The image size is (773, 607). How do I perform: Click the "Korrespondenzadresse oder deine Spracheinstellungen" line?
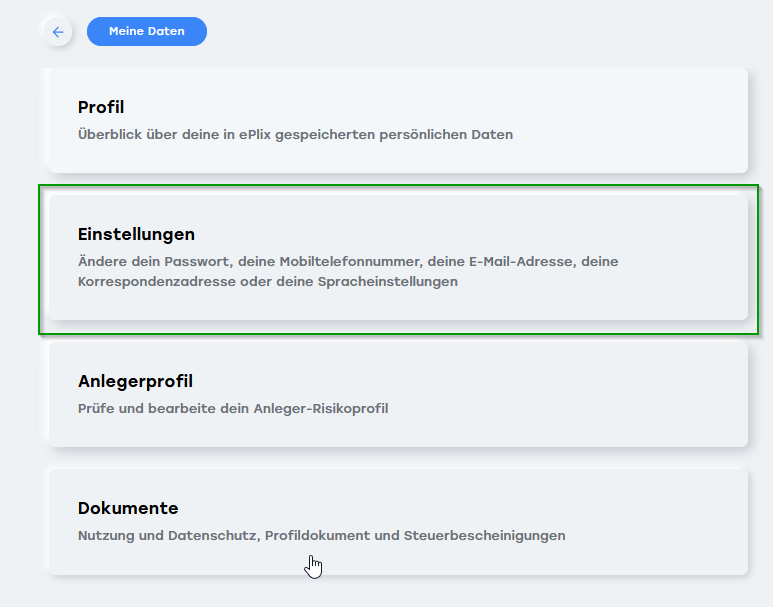pos(268,282)
